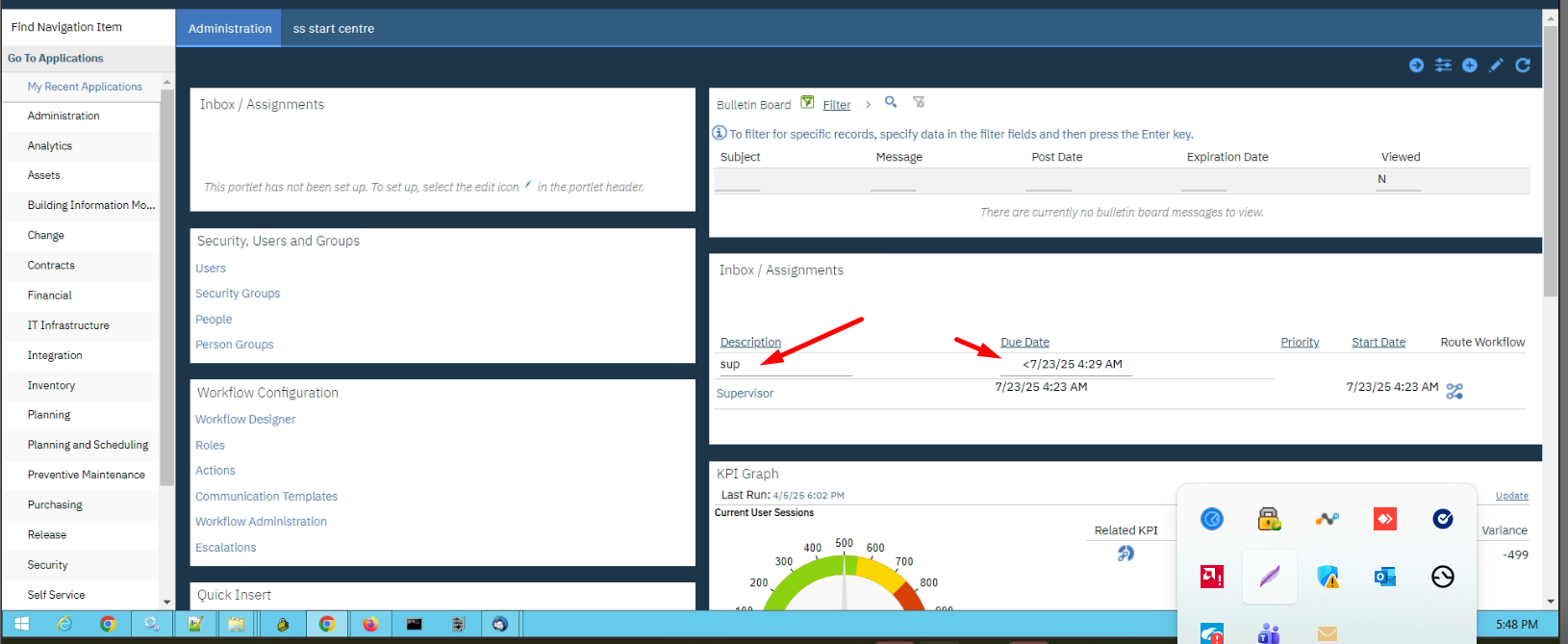Click the blue plus icon in the start centre toolbar
The width and height of the screenshot is (1568, 644).
pos(1470,65)
